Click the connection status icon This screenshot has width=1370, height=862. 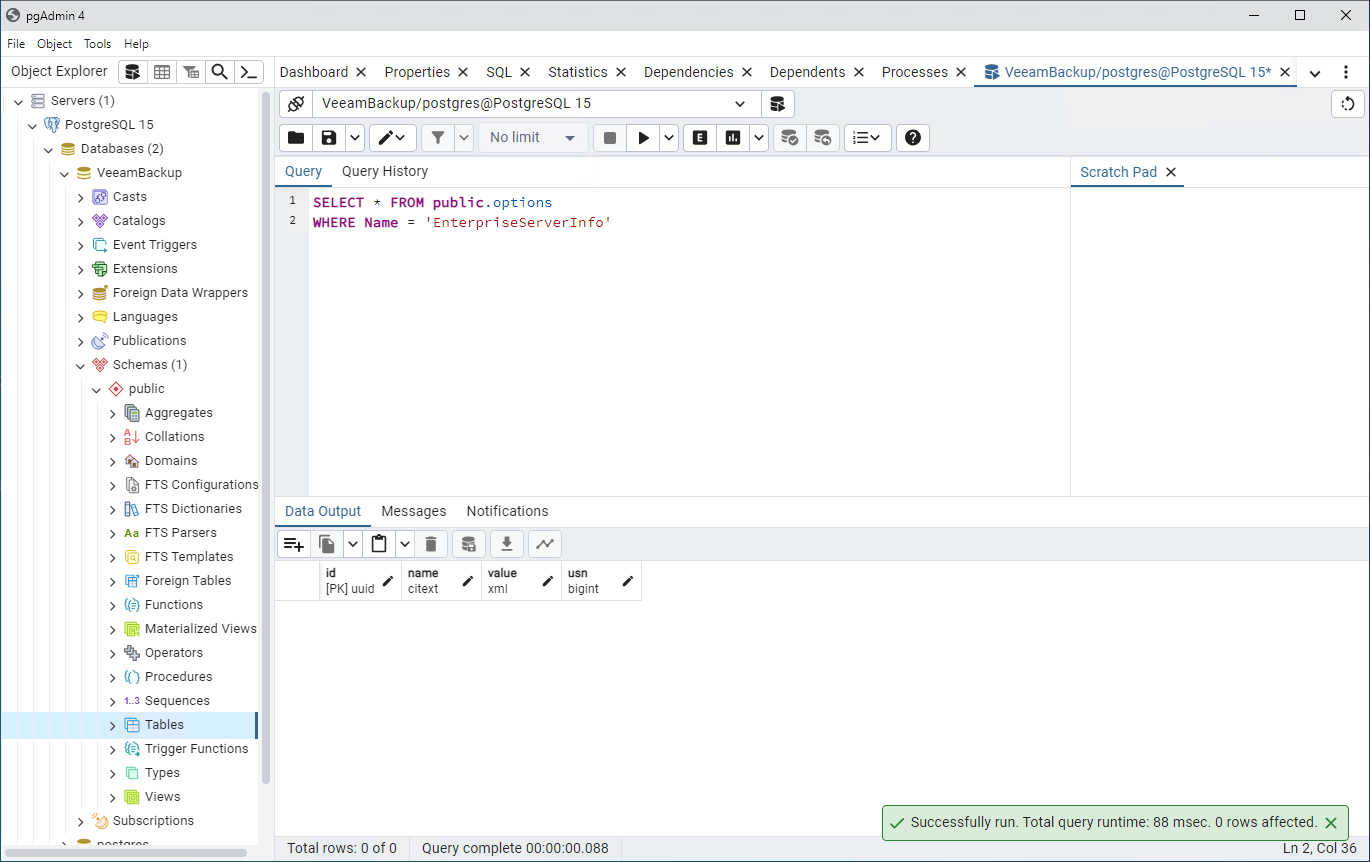(295, 104)
